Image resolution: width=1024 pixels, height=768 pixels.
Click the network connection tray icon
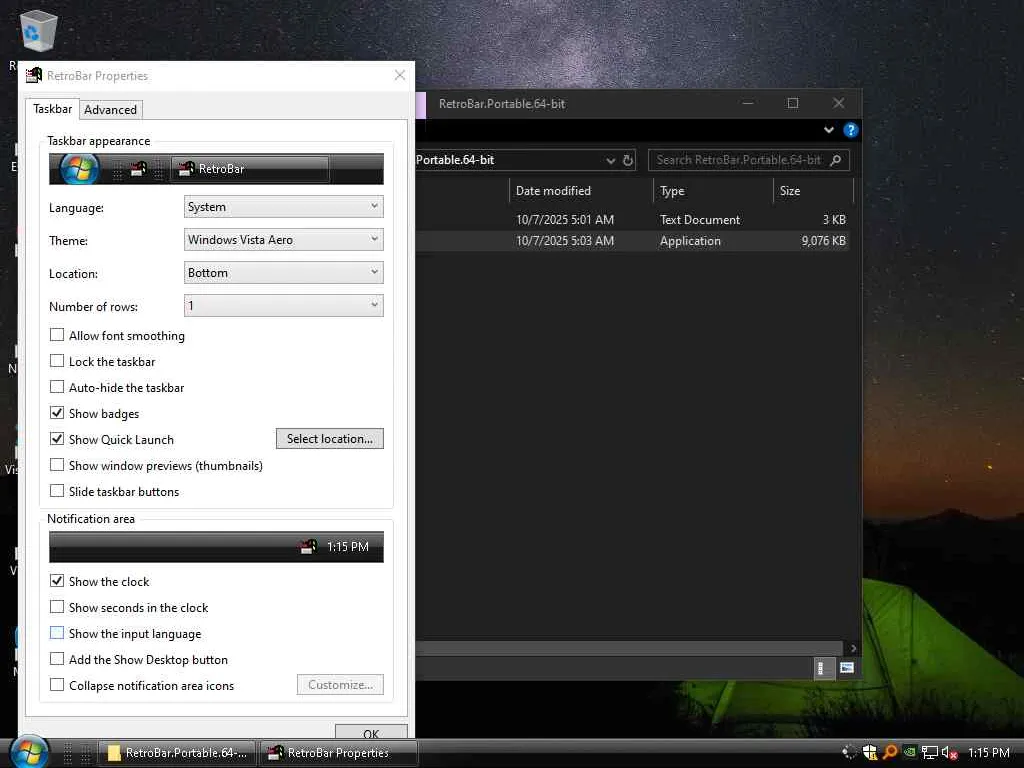tap(929, 752)
